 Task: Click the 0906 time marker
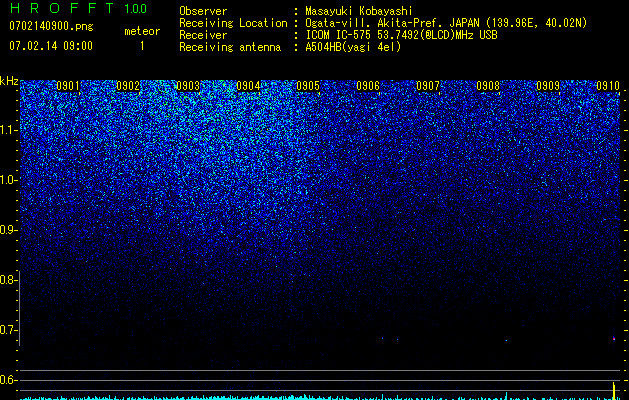coord(368,86)
